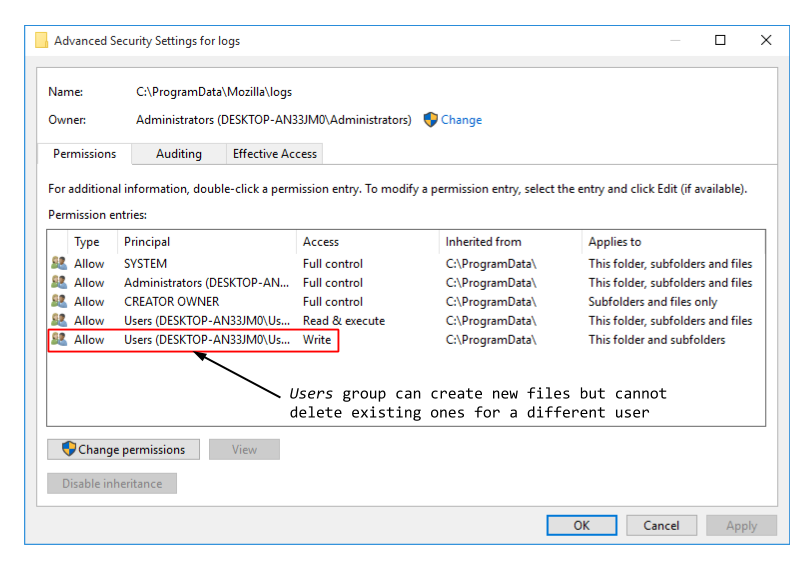Click the group icon on the Administrators row
The width and height of the screenshot is (810, 566).
(x=59, y=283)
